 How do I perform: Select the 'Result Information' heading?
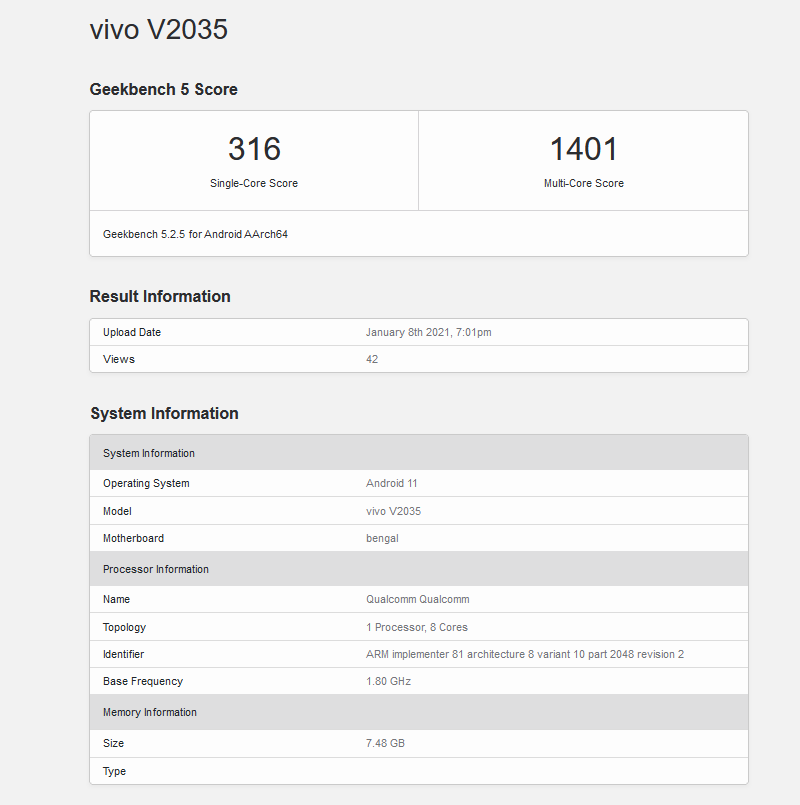160,296
